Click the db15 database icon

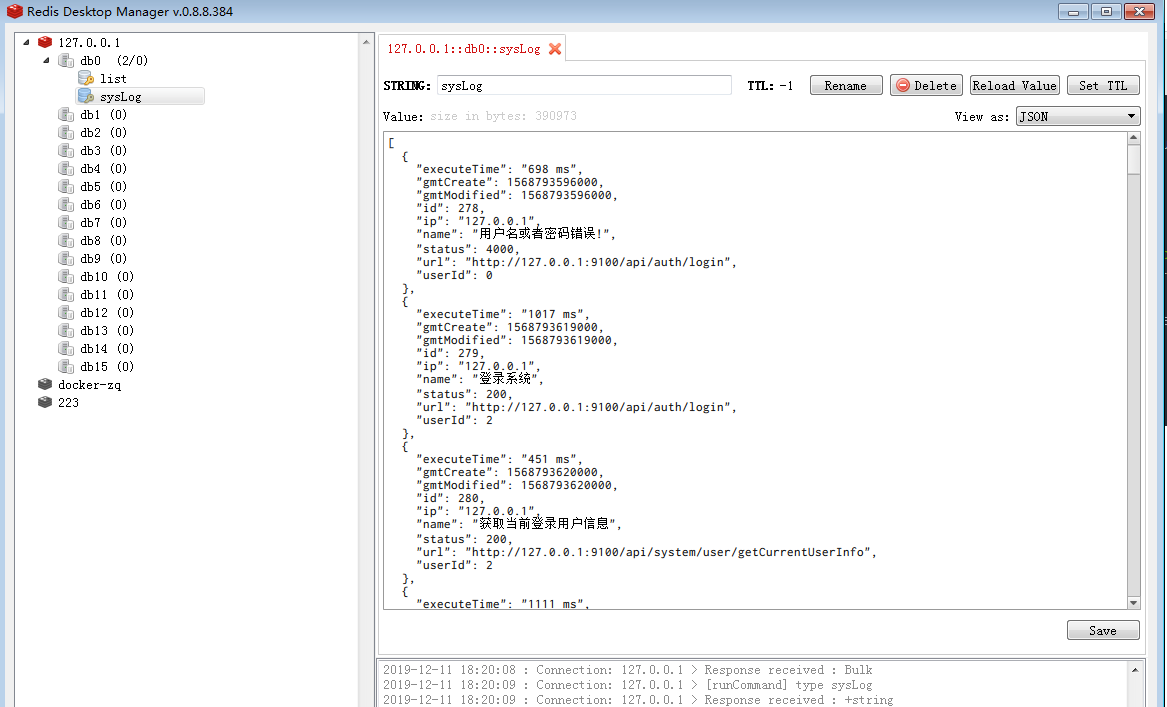pos(66,366)
